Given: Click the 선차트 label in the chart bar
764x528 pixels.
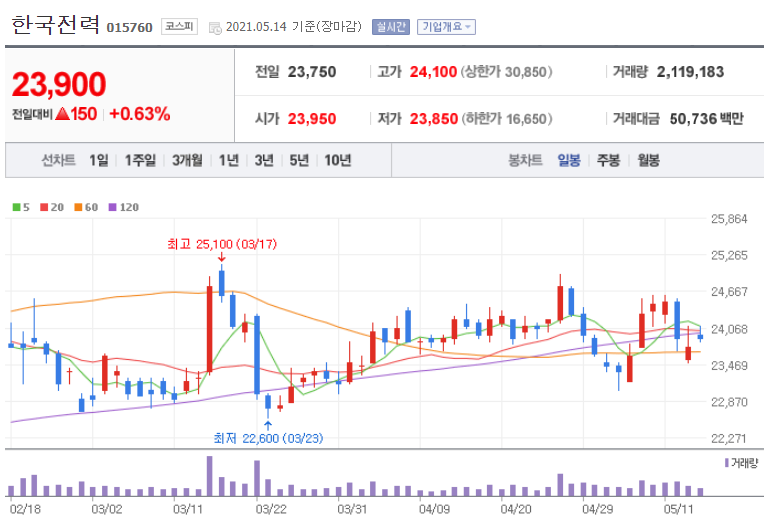Looking at the screenshot, I should point(58,160).
